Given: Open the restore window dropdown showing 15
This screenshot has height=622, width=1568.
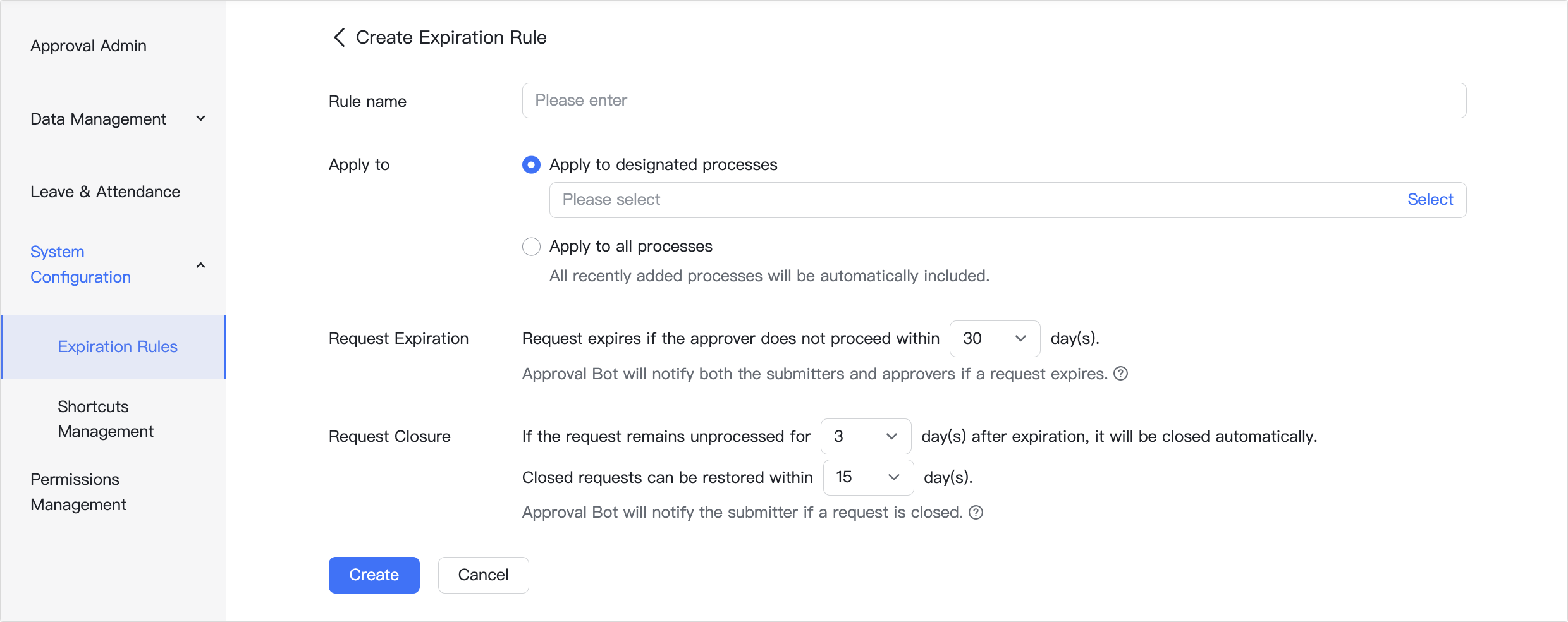Looking at the screenshot, I should (x=867, y=477).
